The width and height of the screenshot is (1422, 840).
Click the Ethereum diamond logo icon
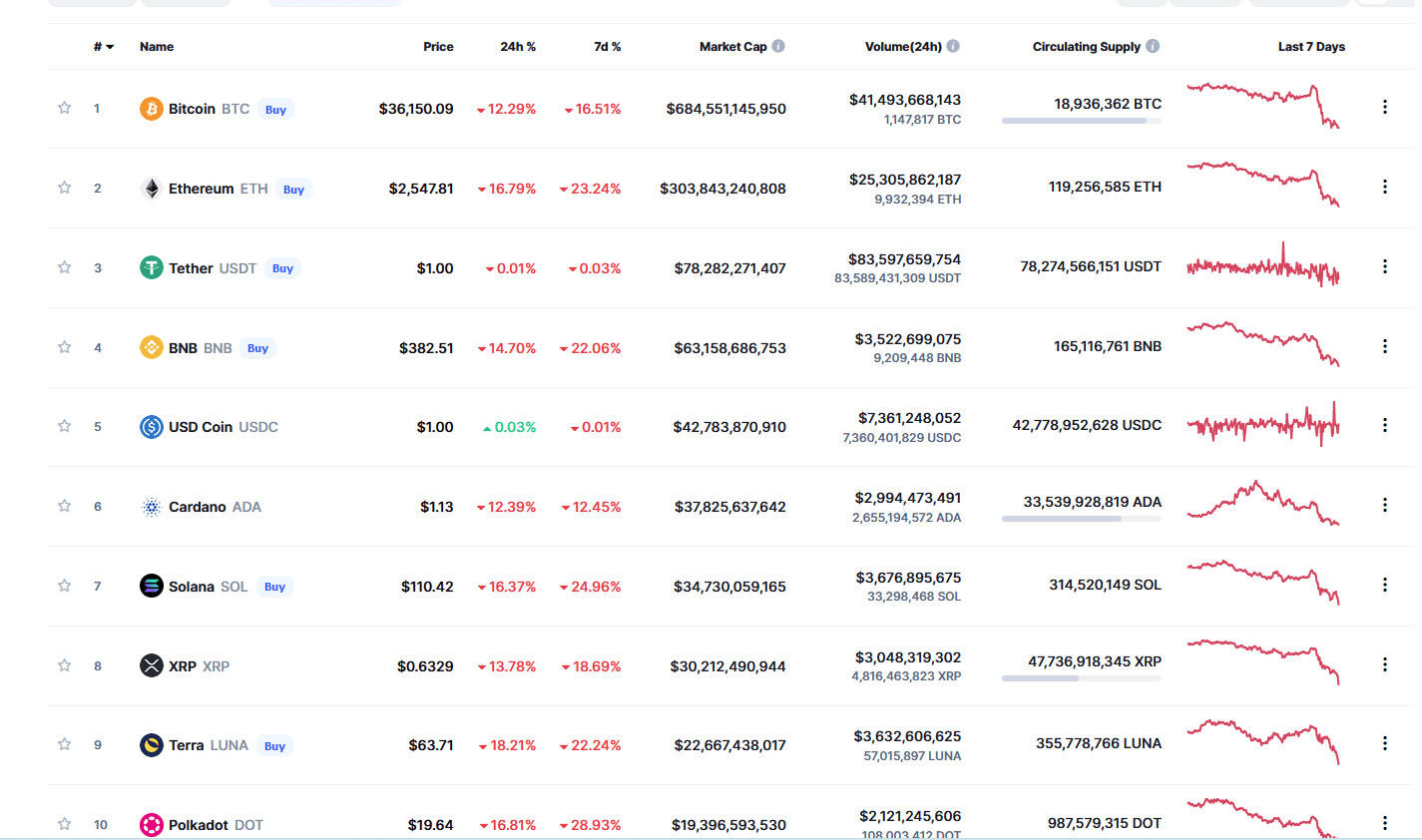(x=152, y=189)
